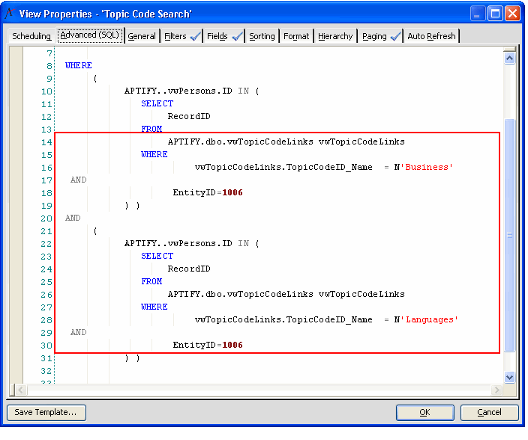Click the AND keyword on line 29

pos(78,332)
